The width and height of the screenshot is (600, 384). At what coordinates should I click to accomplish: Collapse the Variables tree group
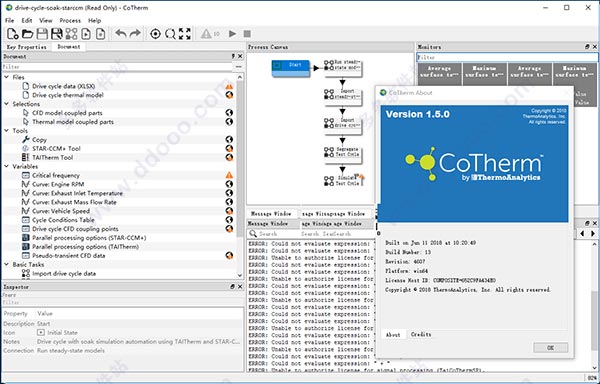(7, 166)
